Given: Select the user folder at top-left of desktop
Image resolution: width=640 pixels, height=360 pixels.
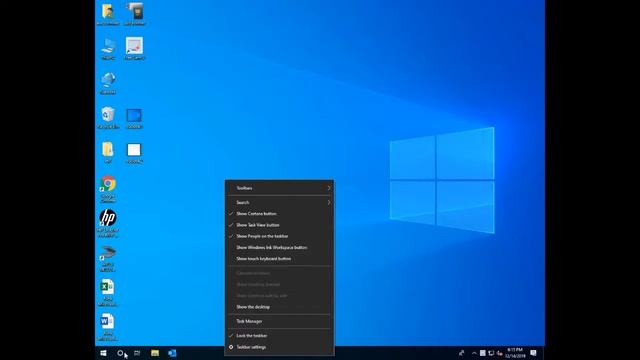Looking at the screenshot, I should tap(108, 14).
